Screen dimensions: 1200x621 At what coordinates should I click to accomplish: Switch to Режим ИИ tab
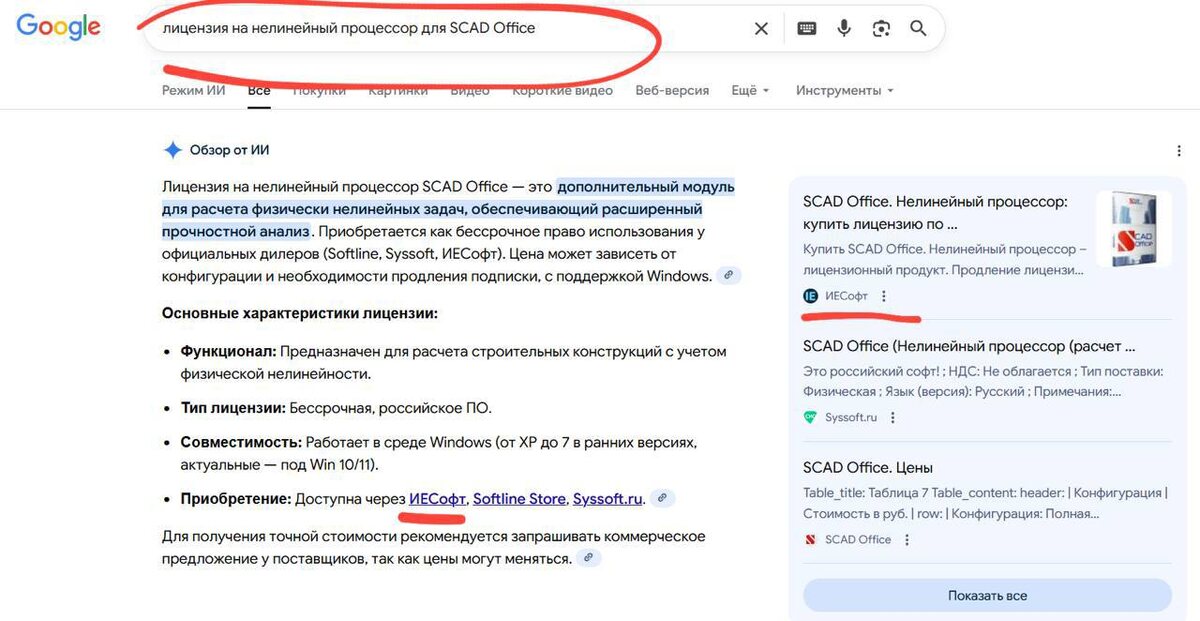(194, 90)
